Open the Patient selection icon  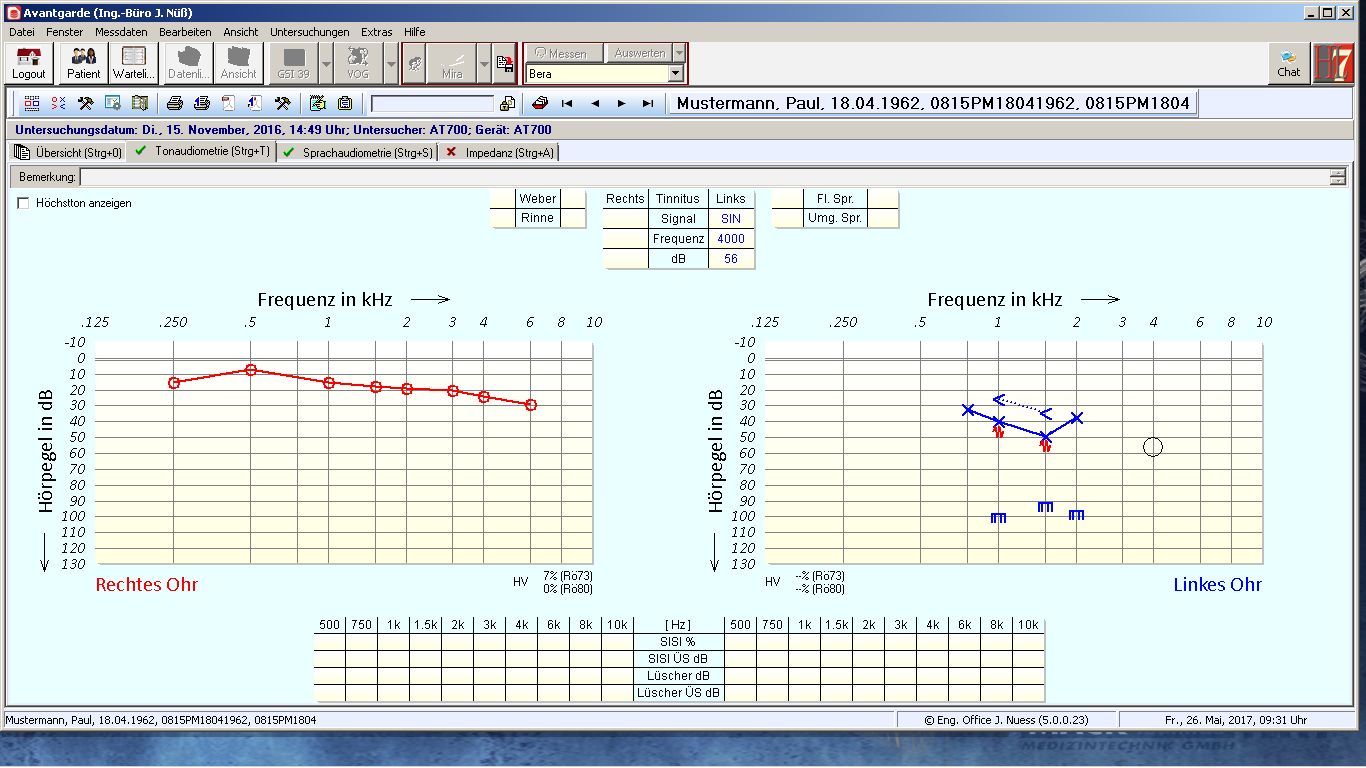point(84,62)
